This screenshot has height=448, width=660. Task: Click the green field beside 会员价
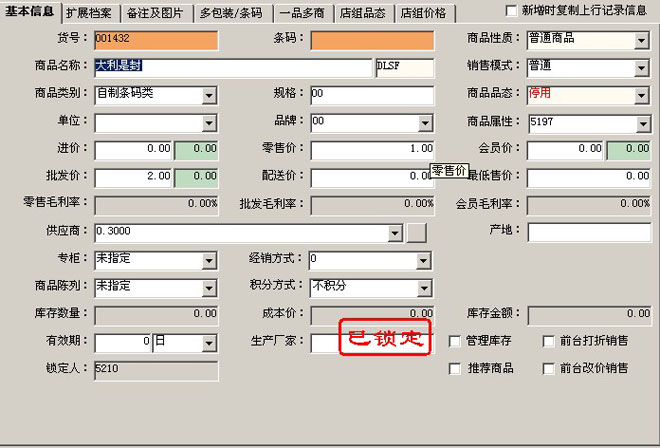(x=628, y=150)
